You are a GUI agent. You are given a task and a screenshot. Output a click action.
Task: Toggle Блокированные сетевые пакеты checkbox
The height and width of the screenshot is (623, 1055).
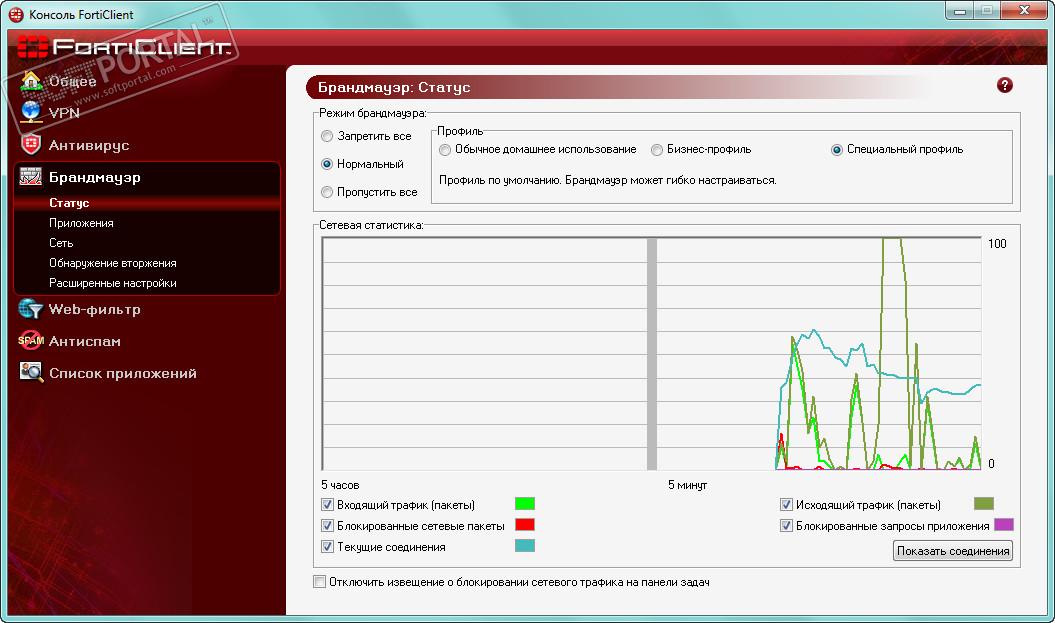pyautogui.click(x=327, y=525)
